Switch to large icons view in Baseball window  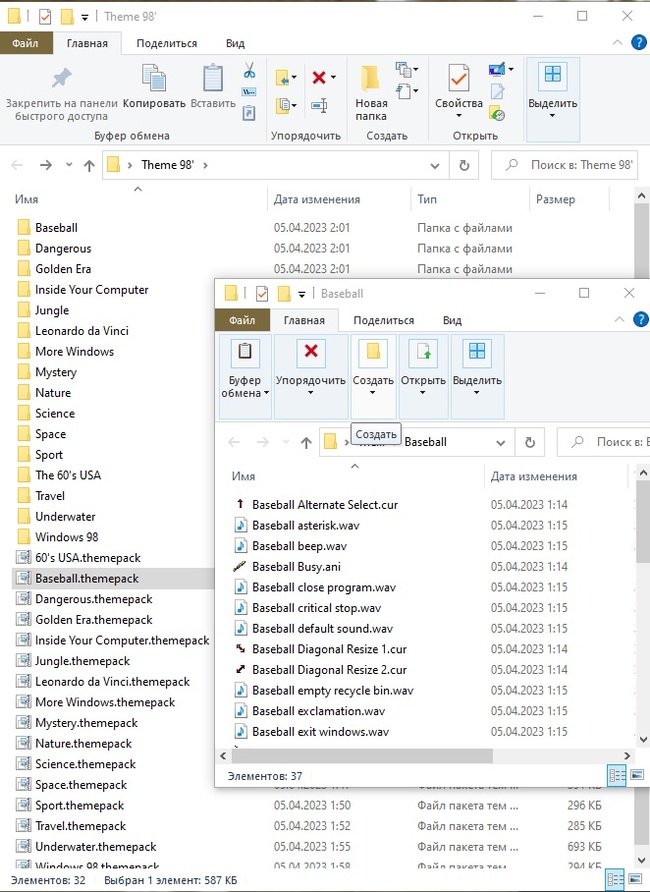pyautogui.click(x=637, y=775)
